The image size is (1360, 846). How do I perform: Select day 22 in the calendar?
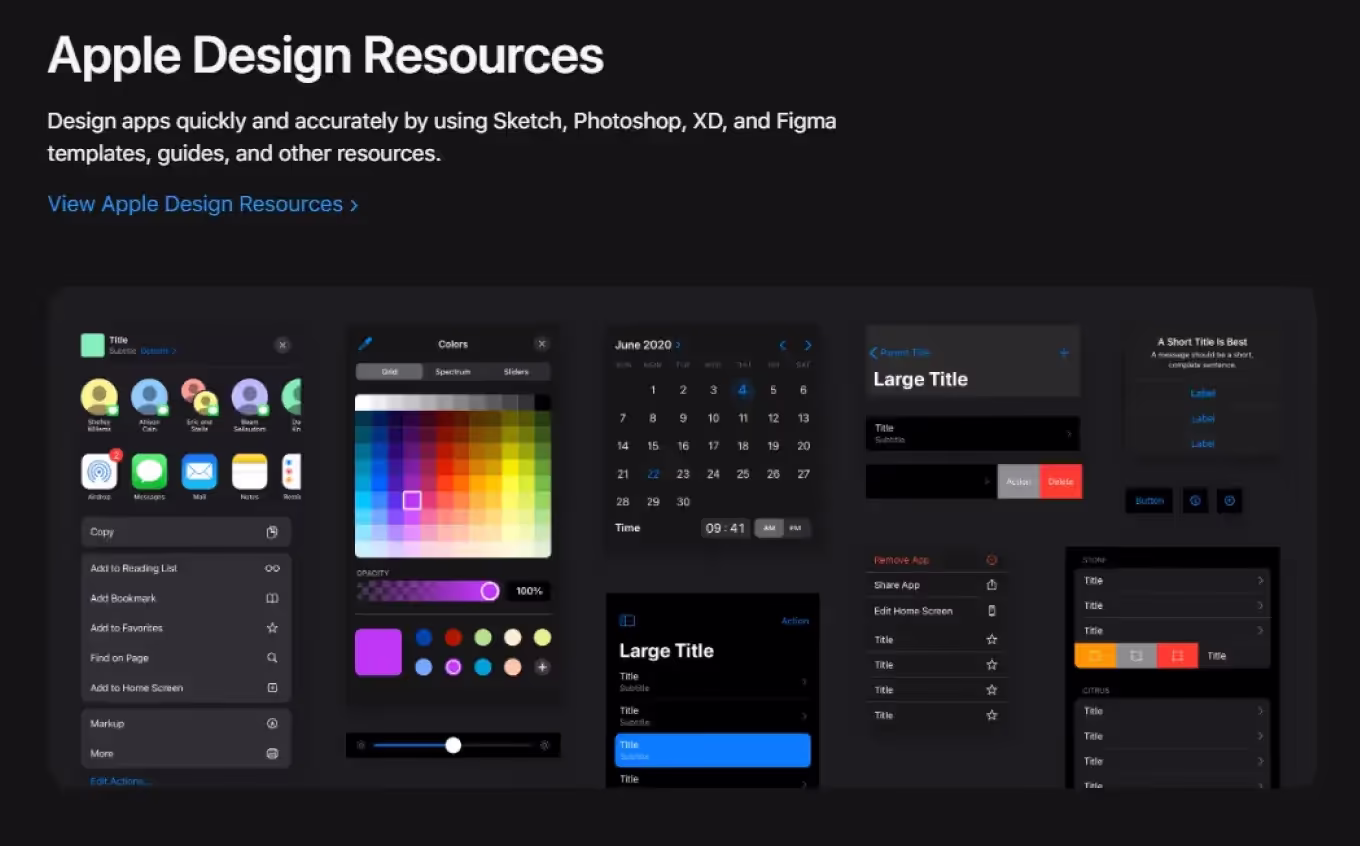pyautogui.click(x=653, y=474)
